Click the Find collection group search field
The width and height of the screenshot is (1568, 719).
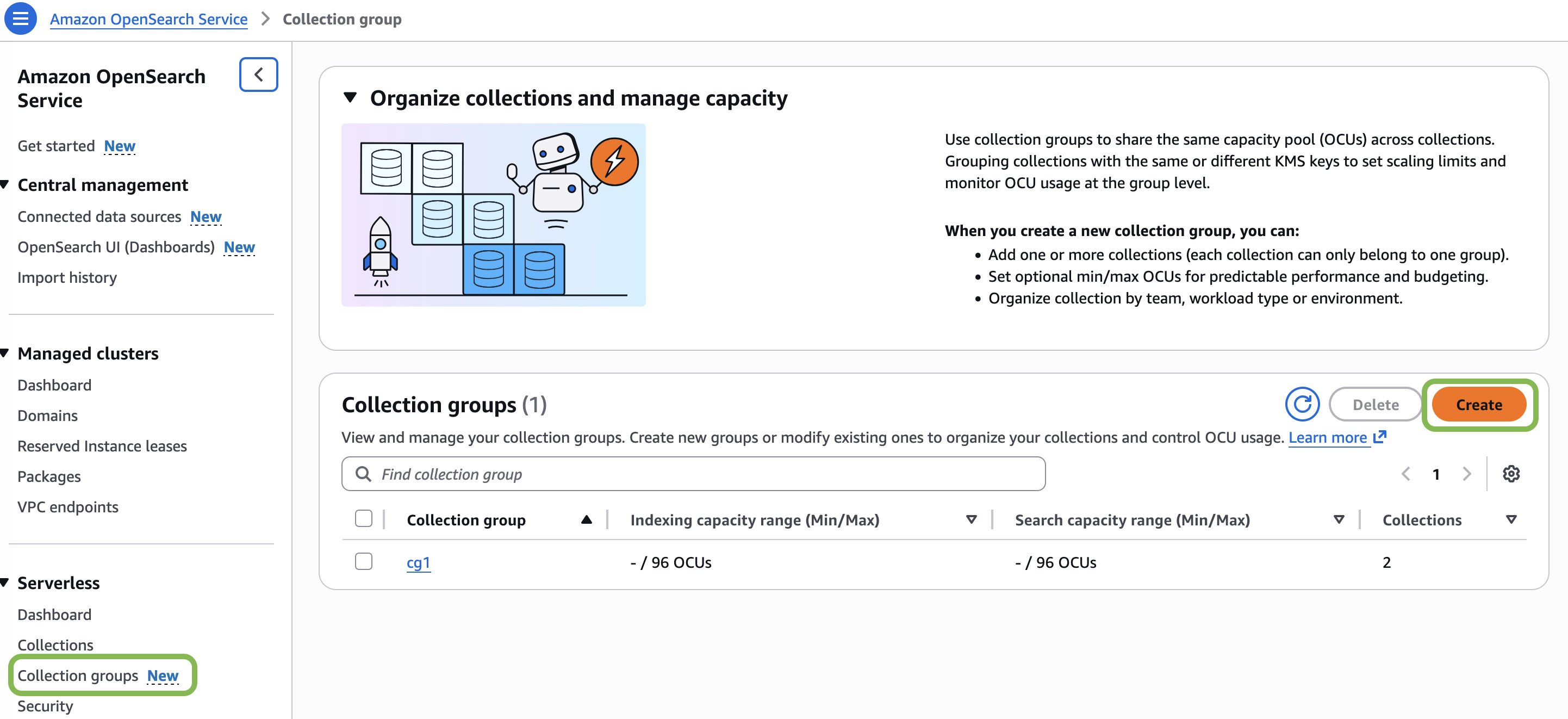(x=693, y=474)
